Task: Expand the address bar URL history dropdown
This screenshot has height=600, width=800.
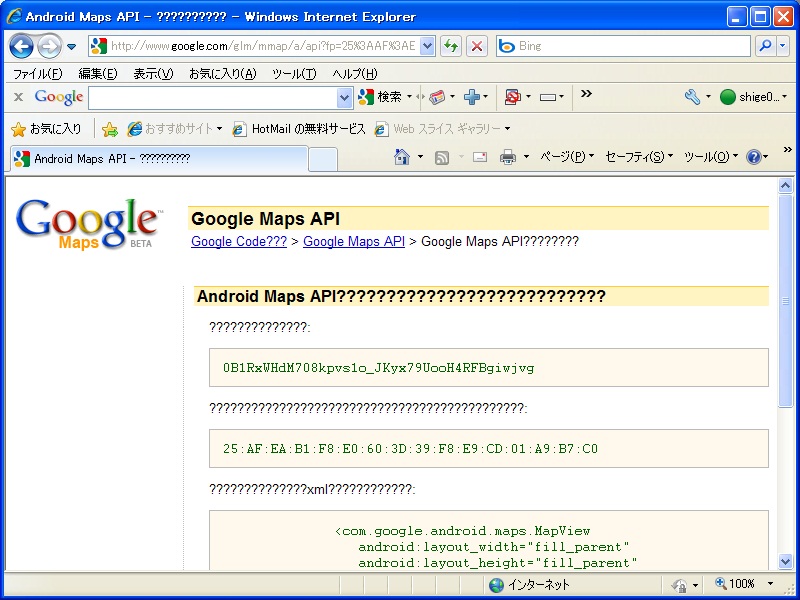Action: coord(428,46)
